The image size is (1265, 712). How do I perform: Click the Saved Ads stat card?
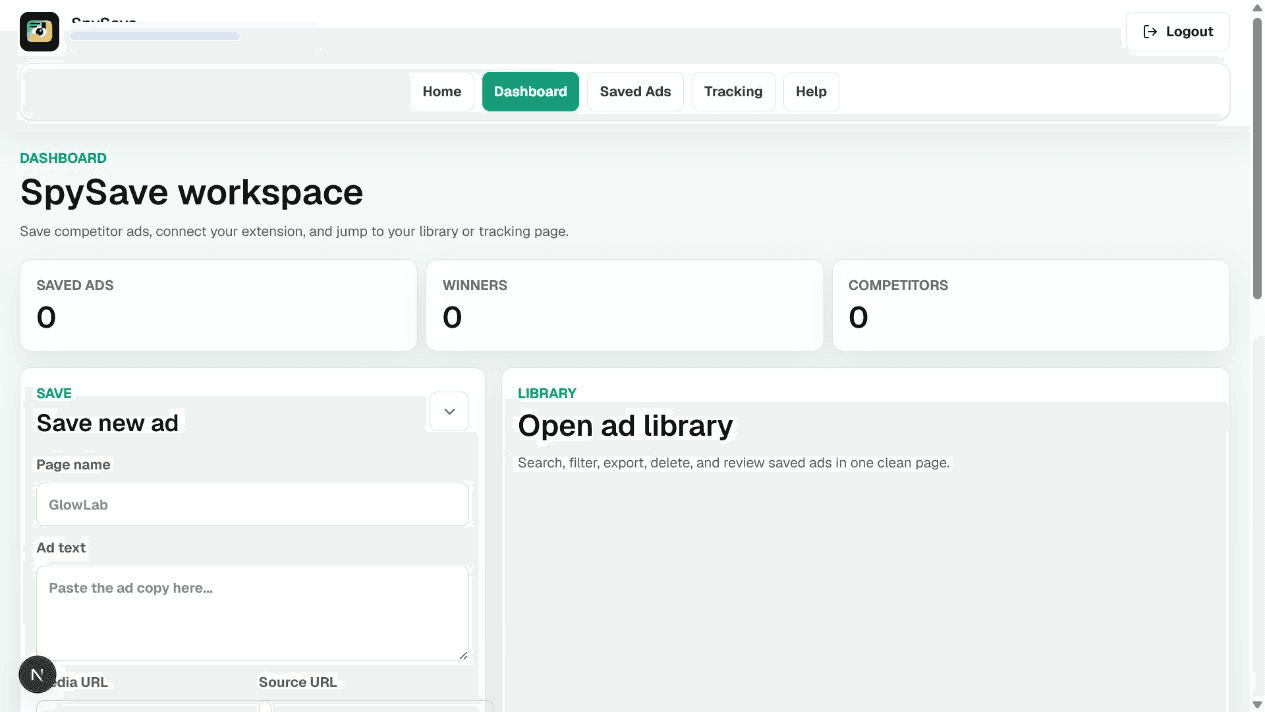click(218, 306)
